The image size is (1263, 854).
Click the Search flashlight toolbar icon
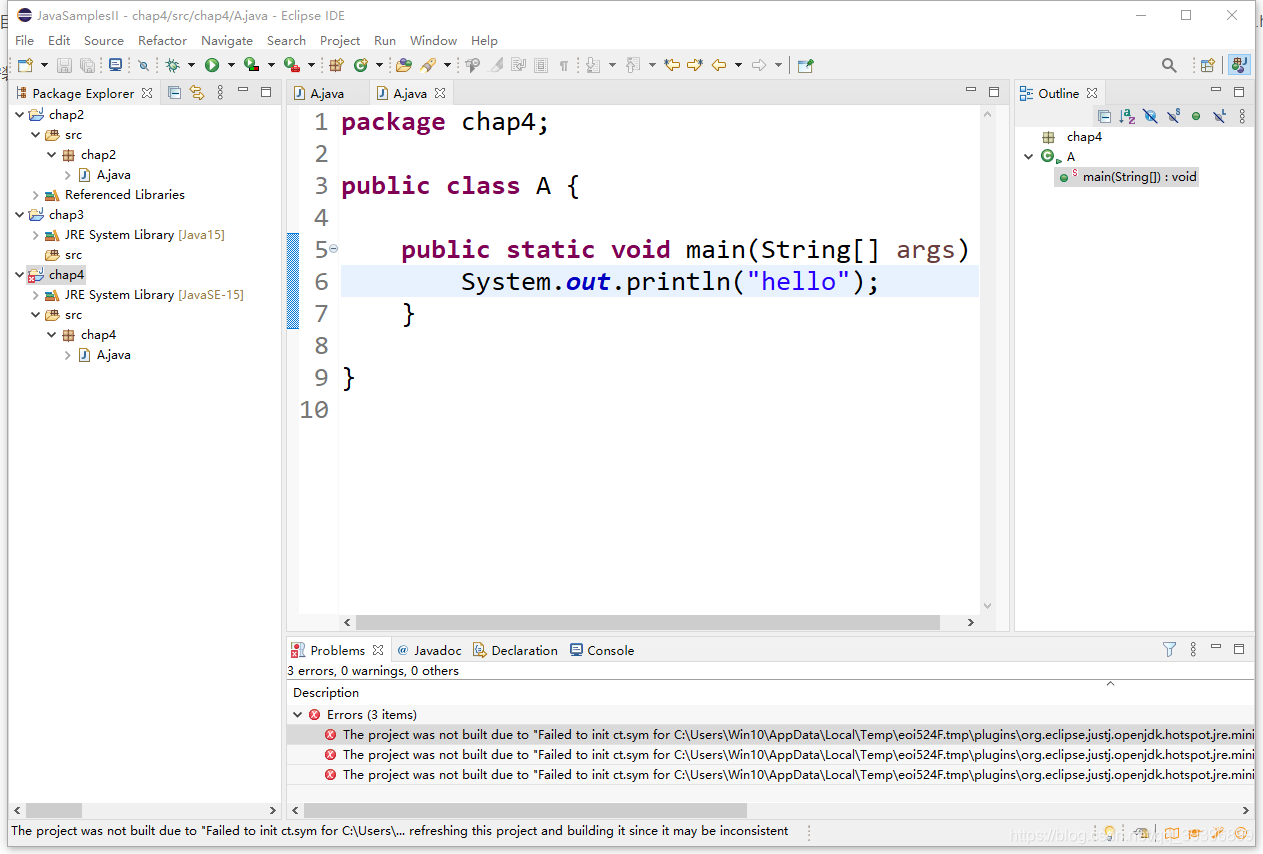pos(428,65)
